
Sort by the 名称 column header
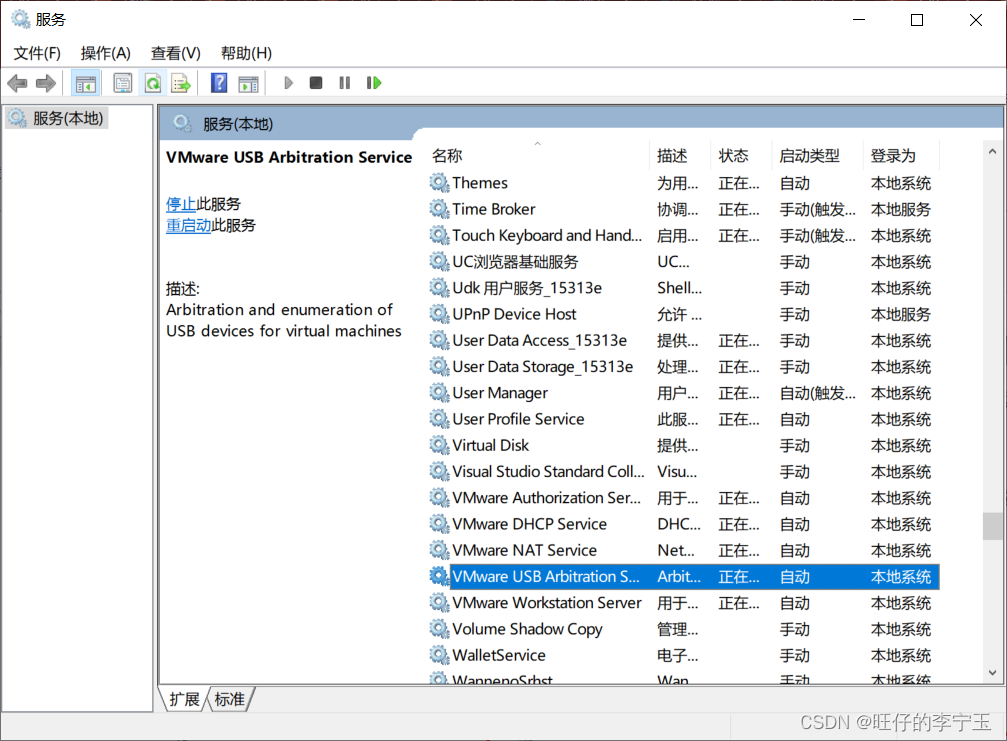pos(539,156)
